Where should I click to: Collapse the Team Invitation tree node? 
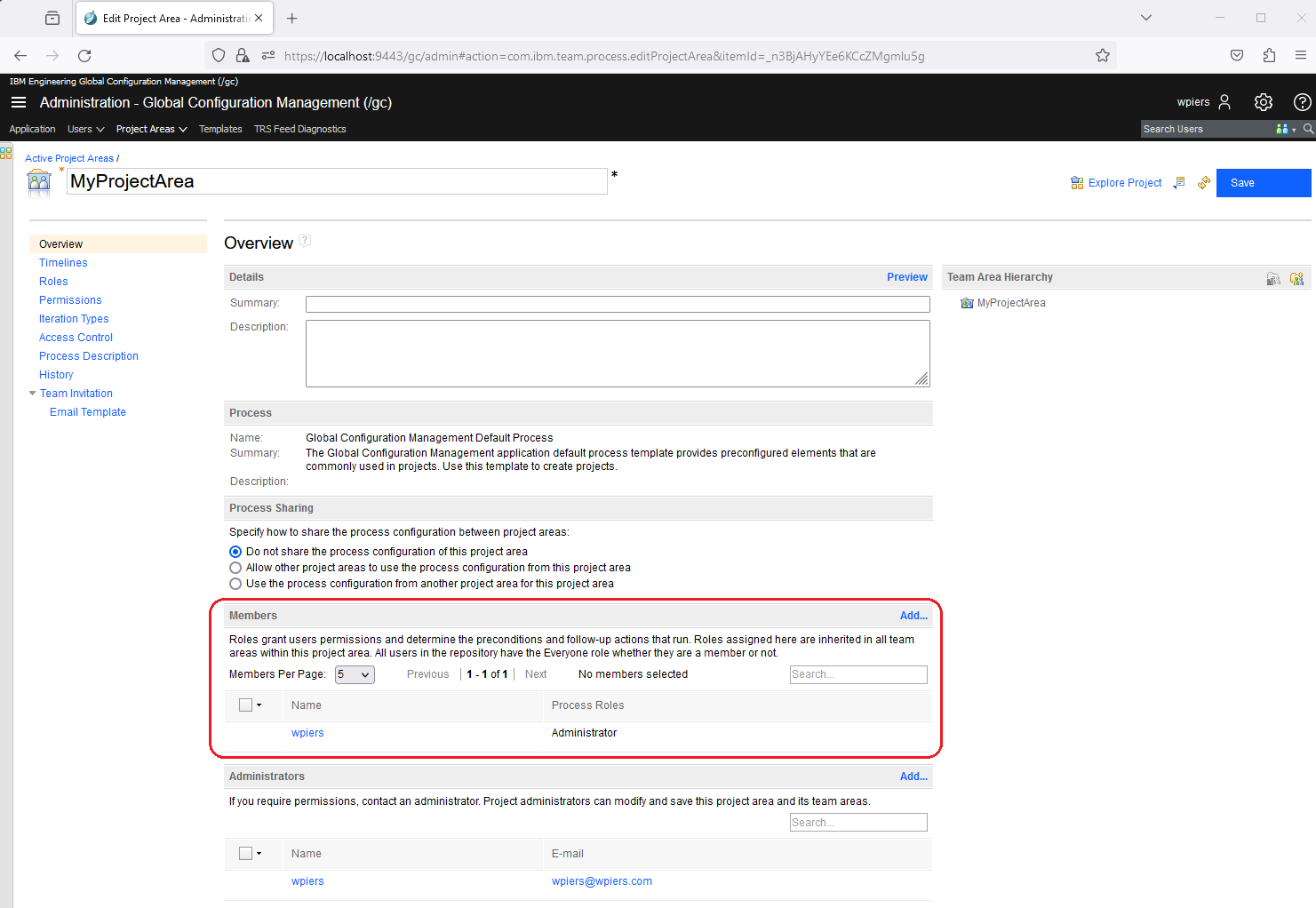click(32, 393)
